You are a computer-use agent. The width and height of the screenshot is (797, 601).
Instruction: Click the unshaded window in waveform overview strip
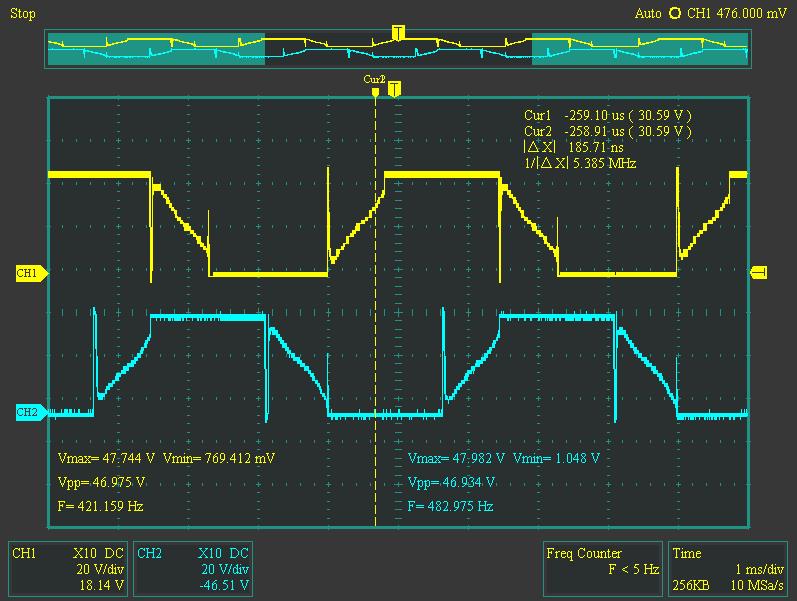pos(398,50)
